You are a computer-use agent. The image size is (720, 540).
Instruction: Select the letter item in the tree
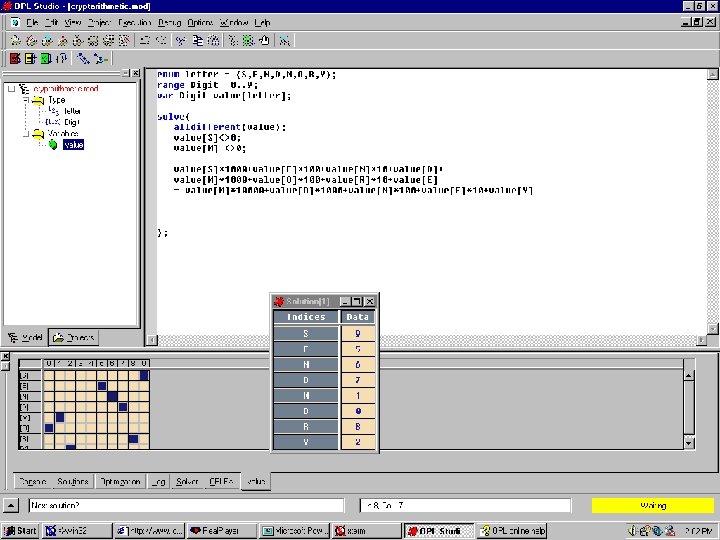coord(72,111)
